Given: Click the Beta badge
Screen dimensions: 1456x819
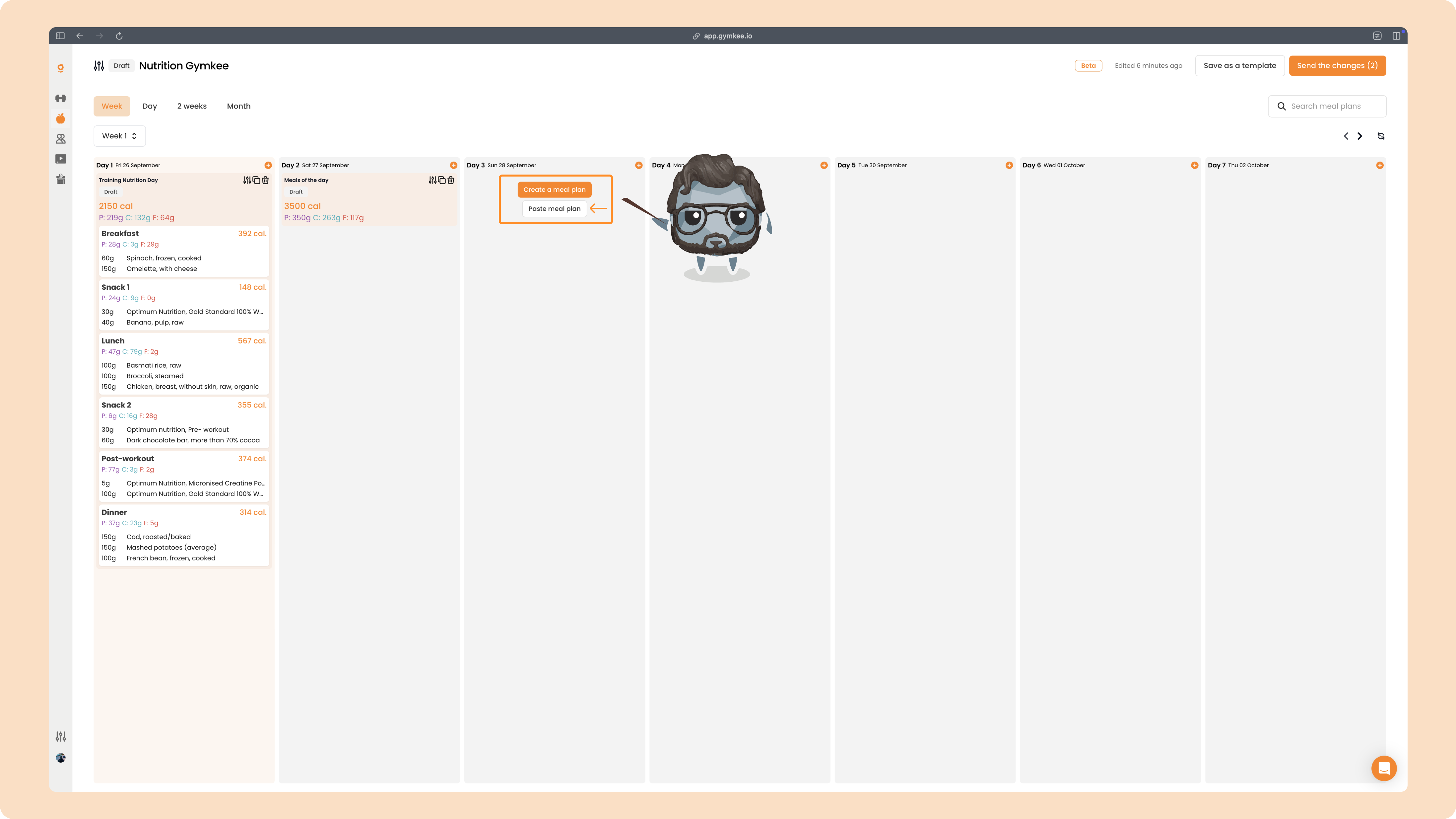Looking at the screenshot, I should (1088, 66).
